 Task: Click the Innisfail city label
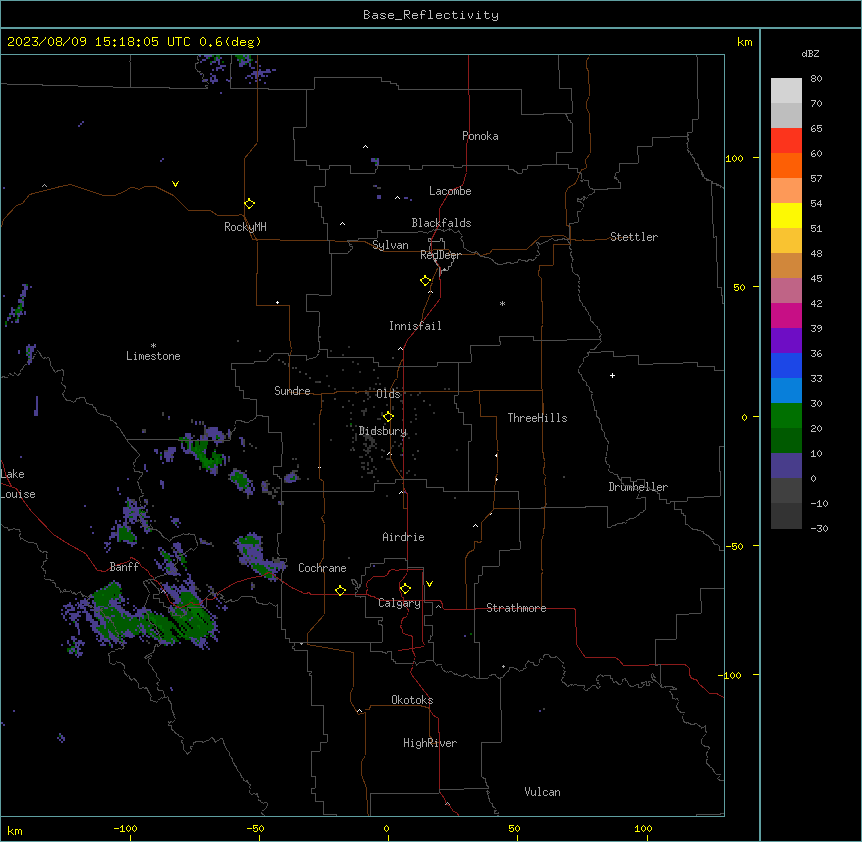pos(415,326)
